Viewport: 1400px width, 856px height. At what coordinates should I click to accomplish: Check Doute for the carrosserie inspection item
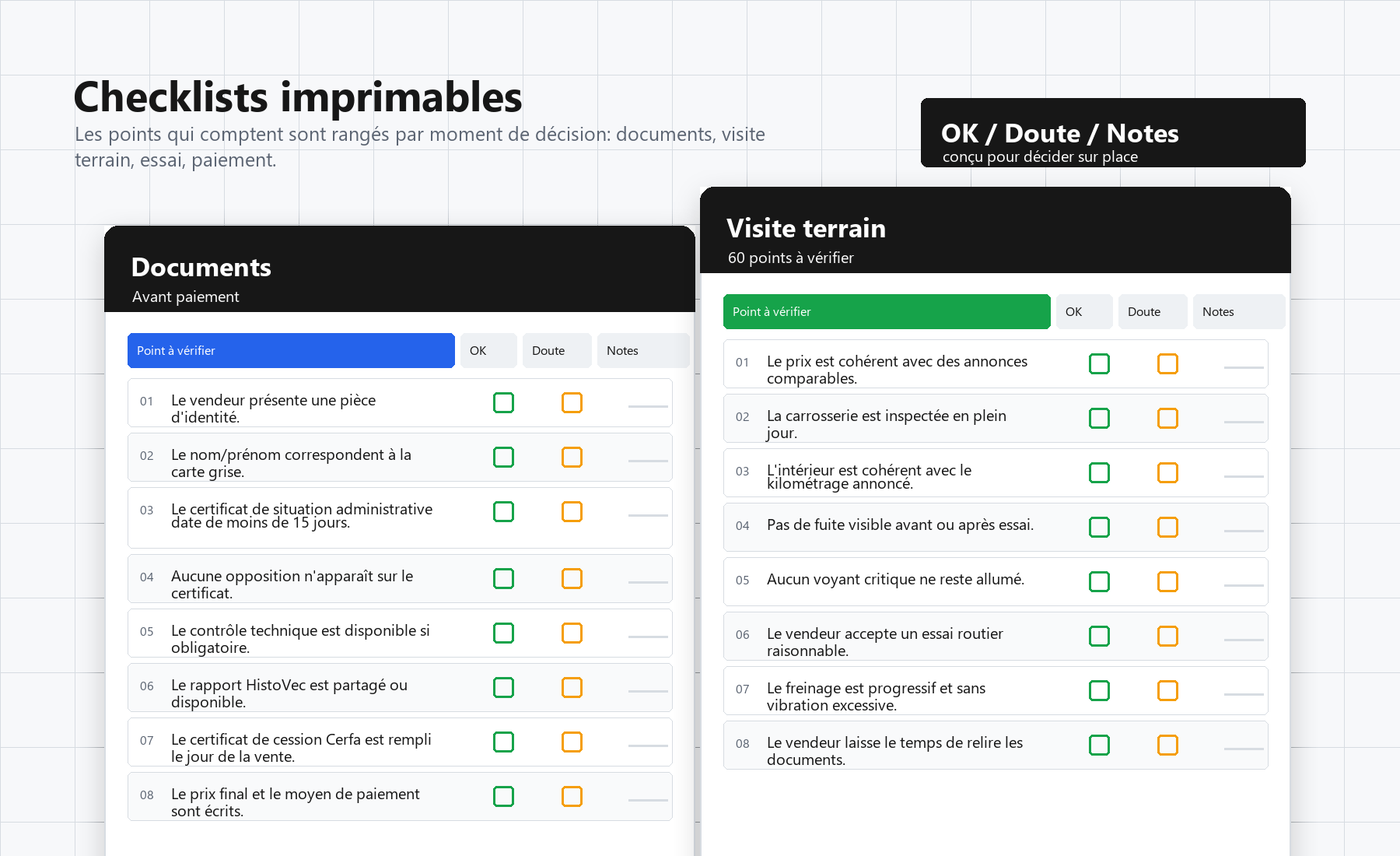pos(1167,418)
